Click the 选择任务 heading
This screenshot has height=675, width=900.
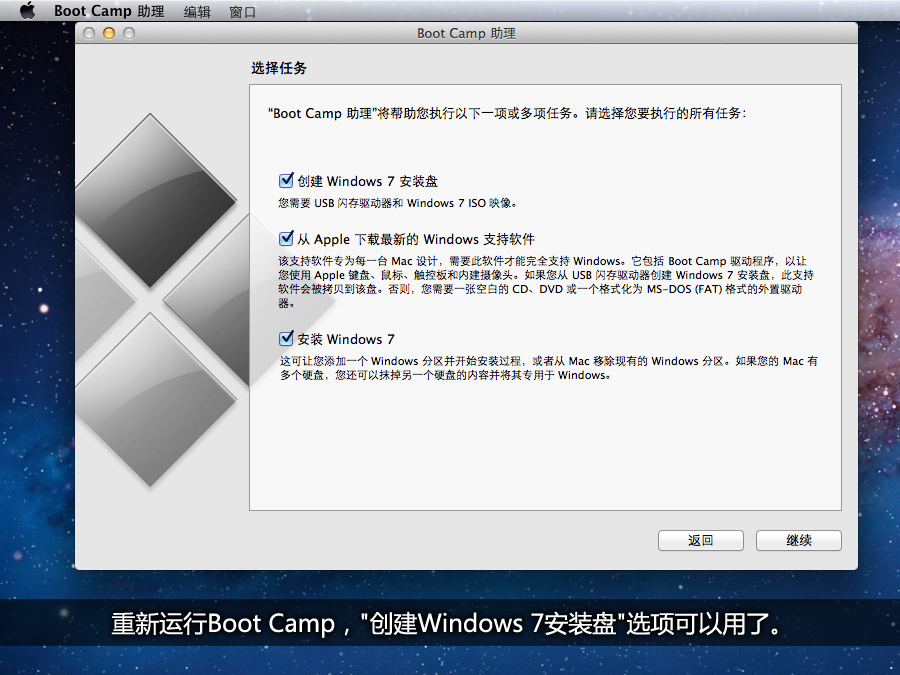click(x=279, y=68)
